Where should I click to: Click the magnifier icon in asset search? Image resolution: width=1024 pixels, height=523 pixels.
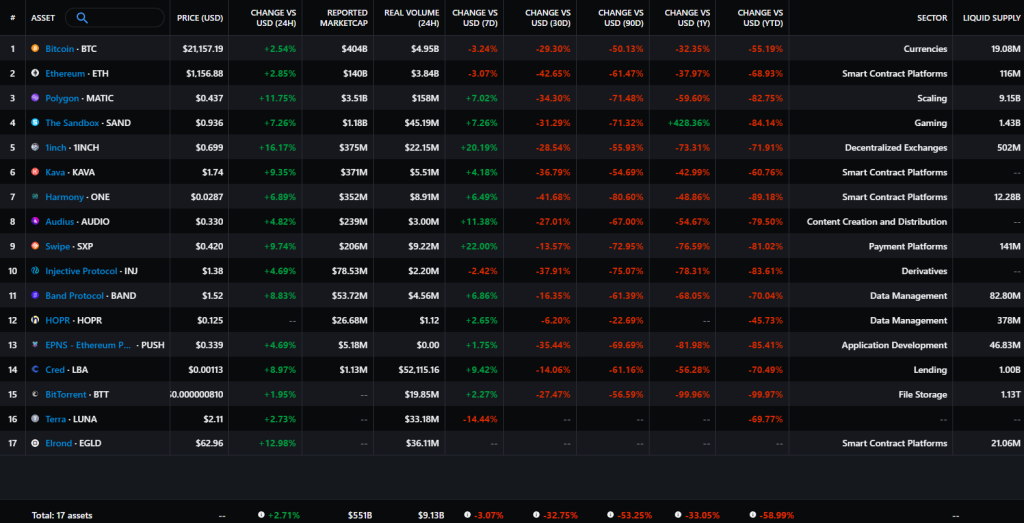pyautogui.click(x=82, y=18)
